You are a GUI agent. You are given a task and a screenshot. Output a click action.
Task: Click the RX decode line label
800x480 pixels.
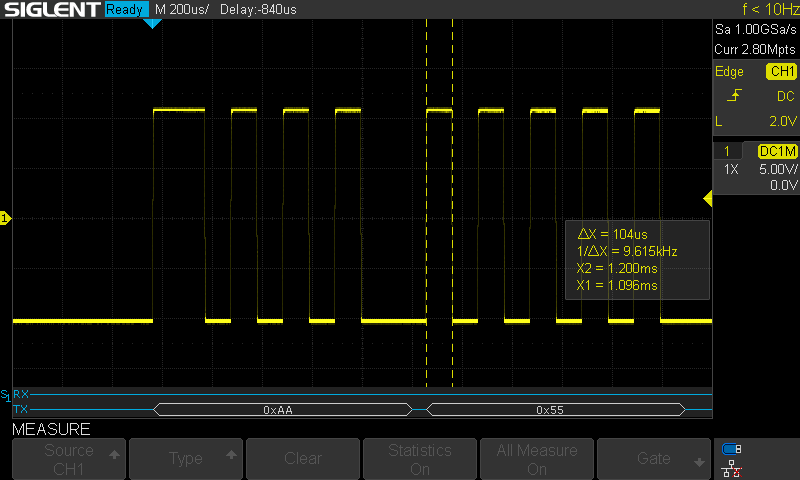(x=21, y=394)
